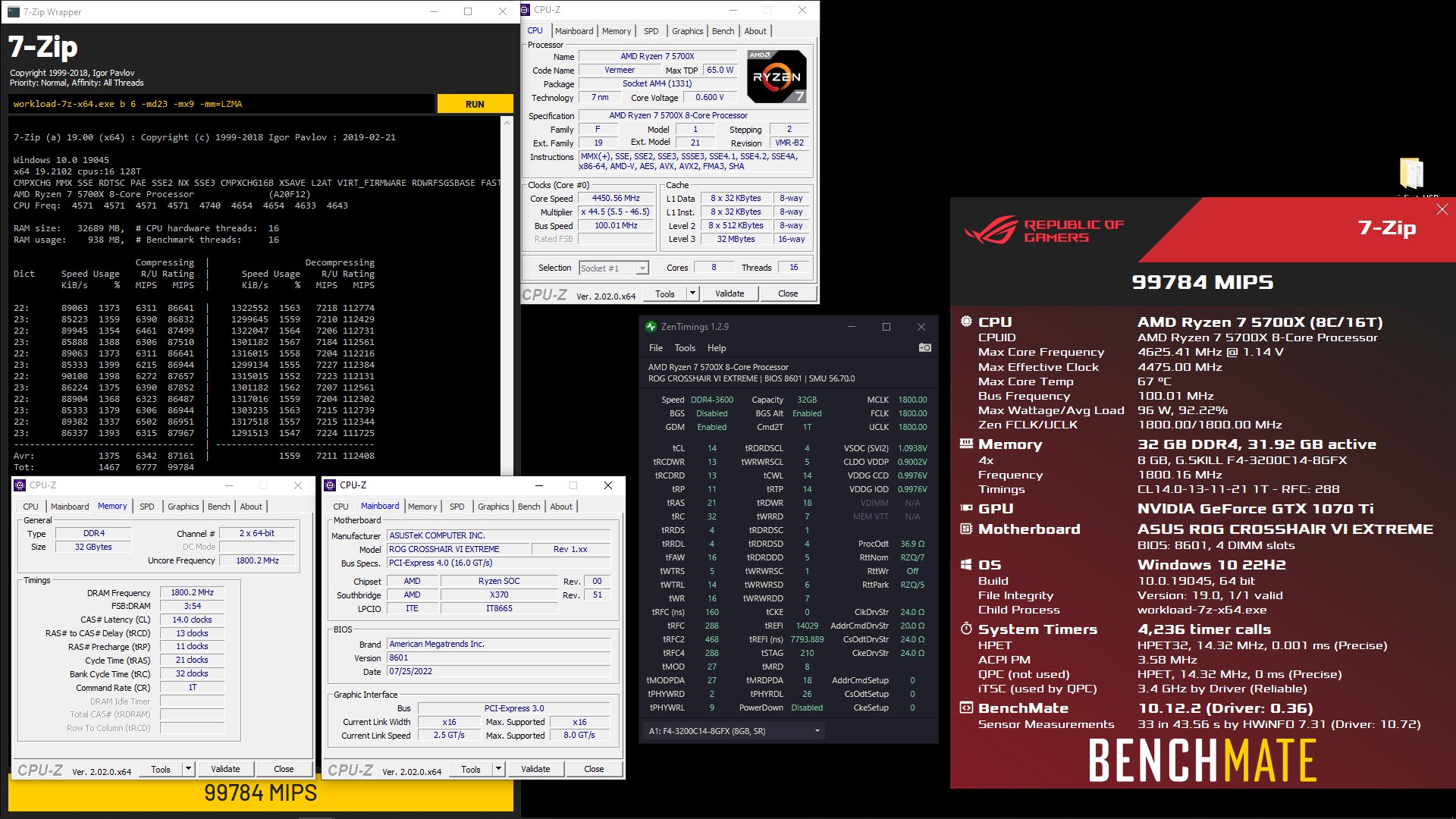1456x819 pixels.
Task: Click the CPU section icon in BenchMate
Action: (966, 322)
